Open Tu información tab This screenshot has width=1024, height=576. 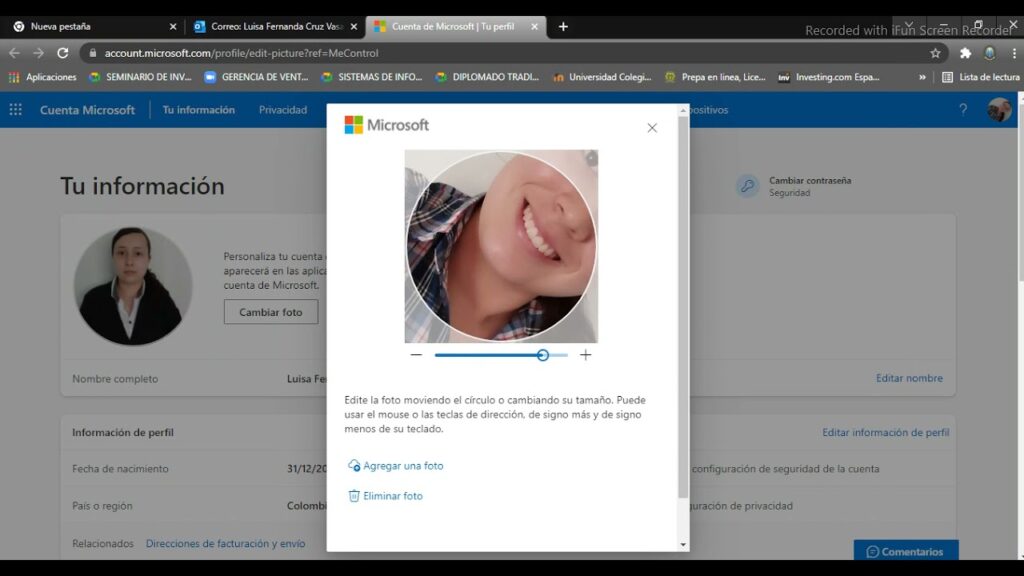click(x=199, y=110)
